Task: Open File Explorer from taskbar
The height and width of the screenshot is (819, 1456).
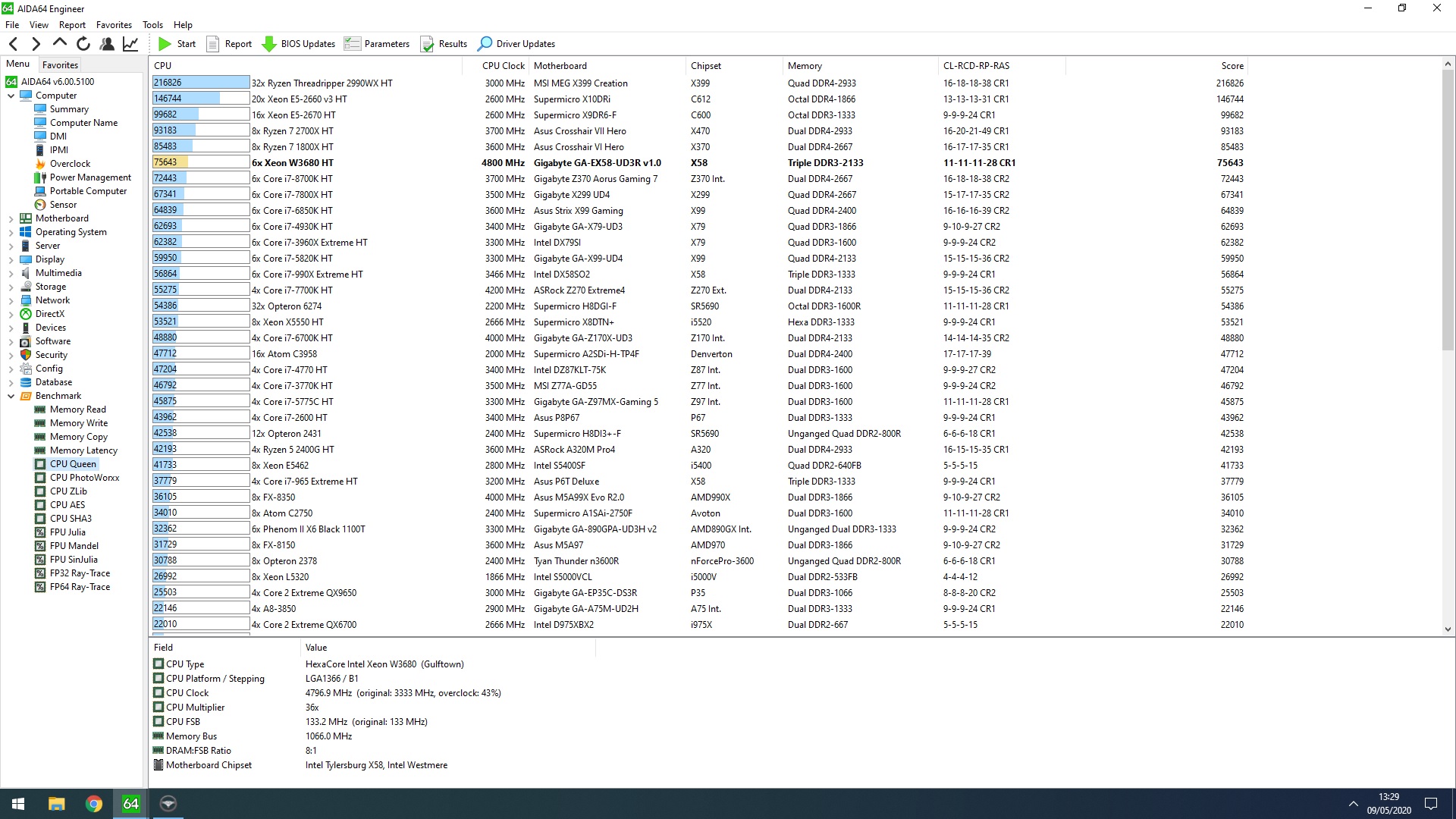Action: [56, 804]
